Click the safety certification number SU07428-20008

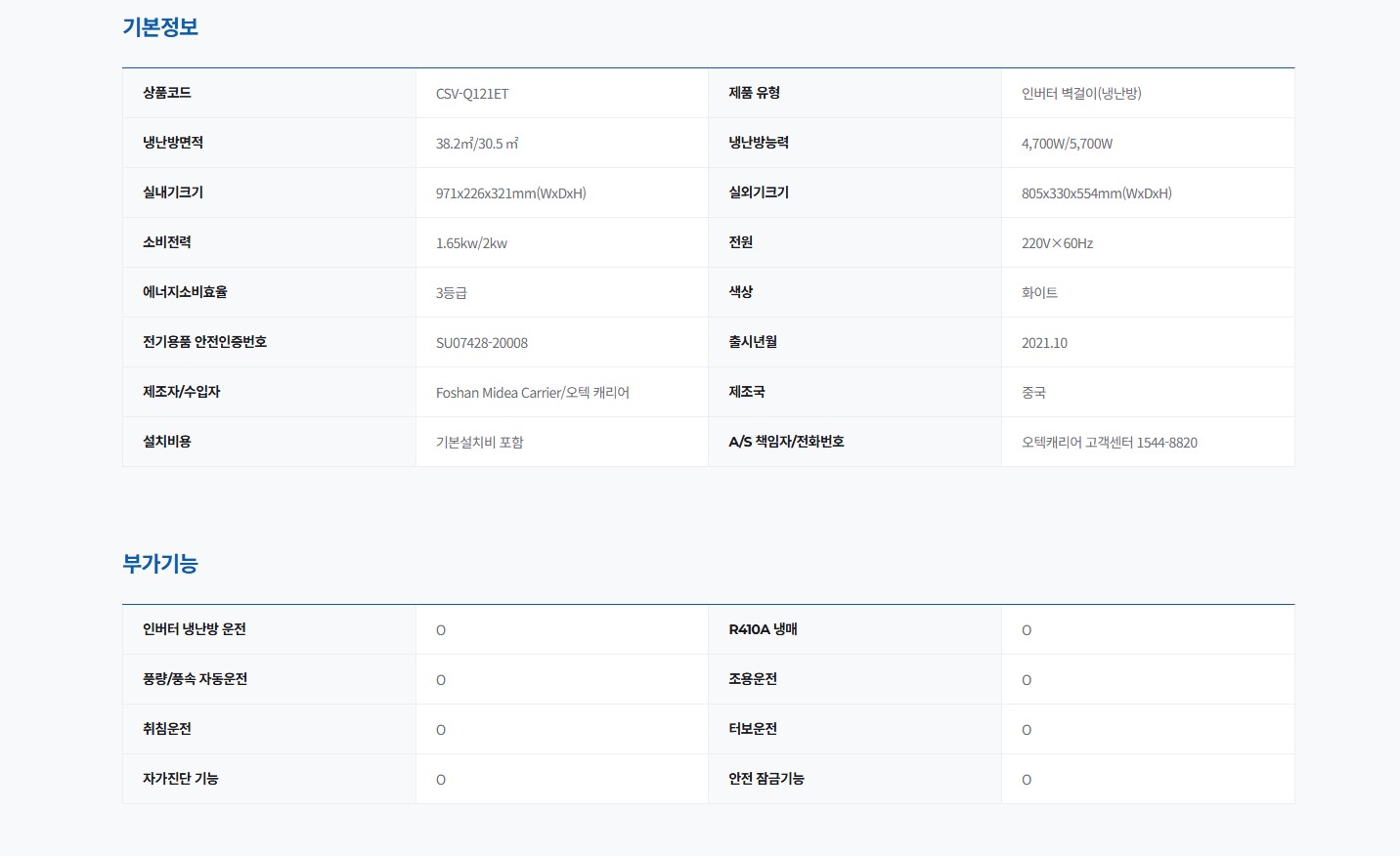[482, 343]
